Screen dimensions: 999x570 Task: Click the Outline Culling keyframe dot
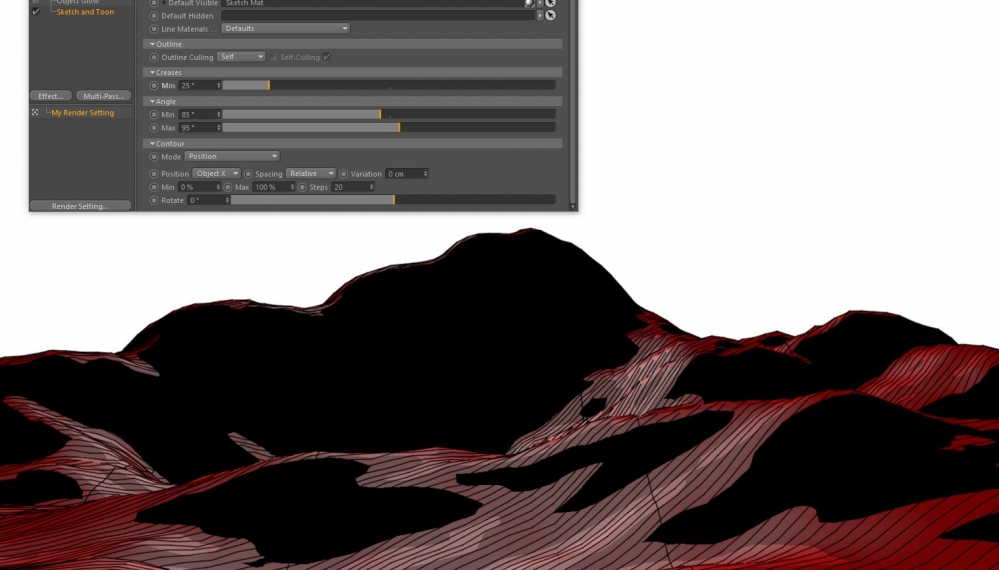click(x=154, y=57)
